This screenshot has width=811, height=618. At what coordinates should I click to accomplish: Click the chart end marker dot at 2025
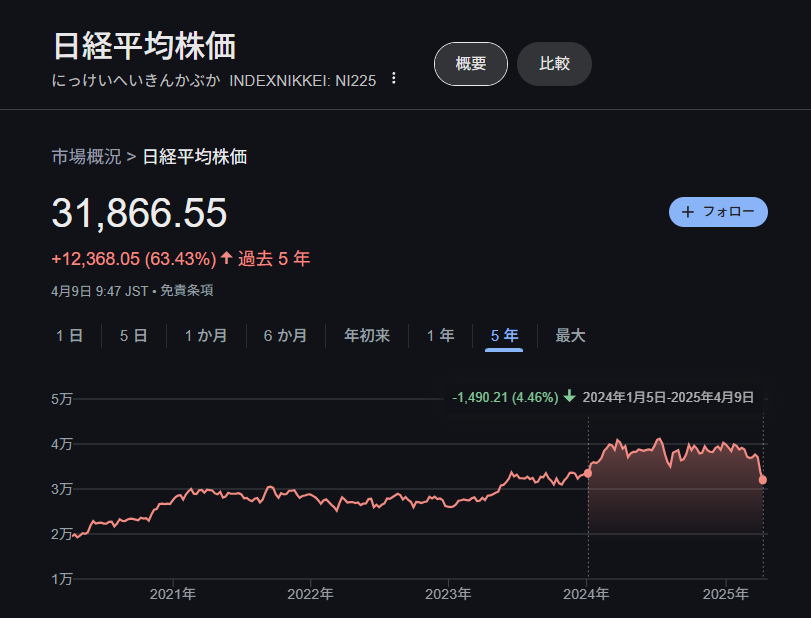click(763, 480)
